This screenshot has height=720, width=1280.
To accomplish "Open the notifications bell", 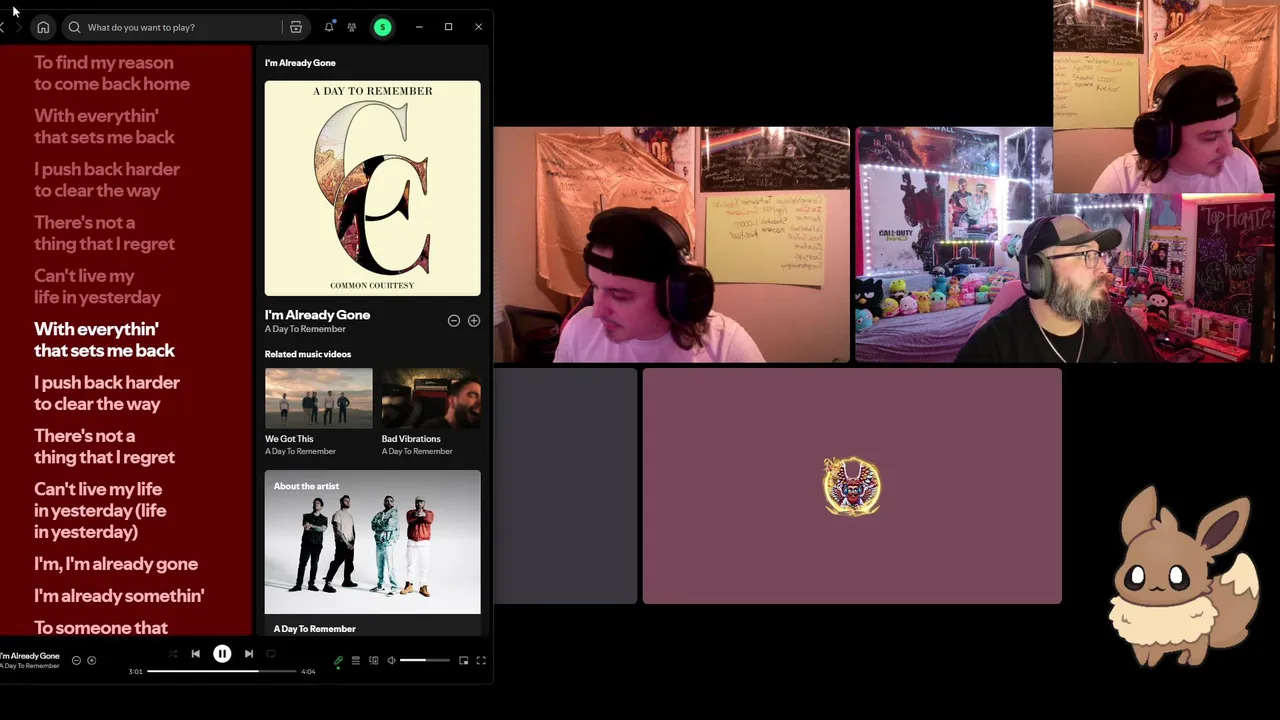I will 329,27.
